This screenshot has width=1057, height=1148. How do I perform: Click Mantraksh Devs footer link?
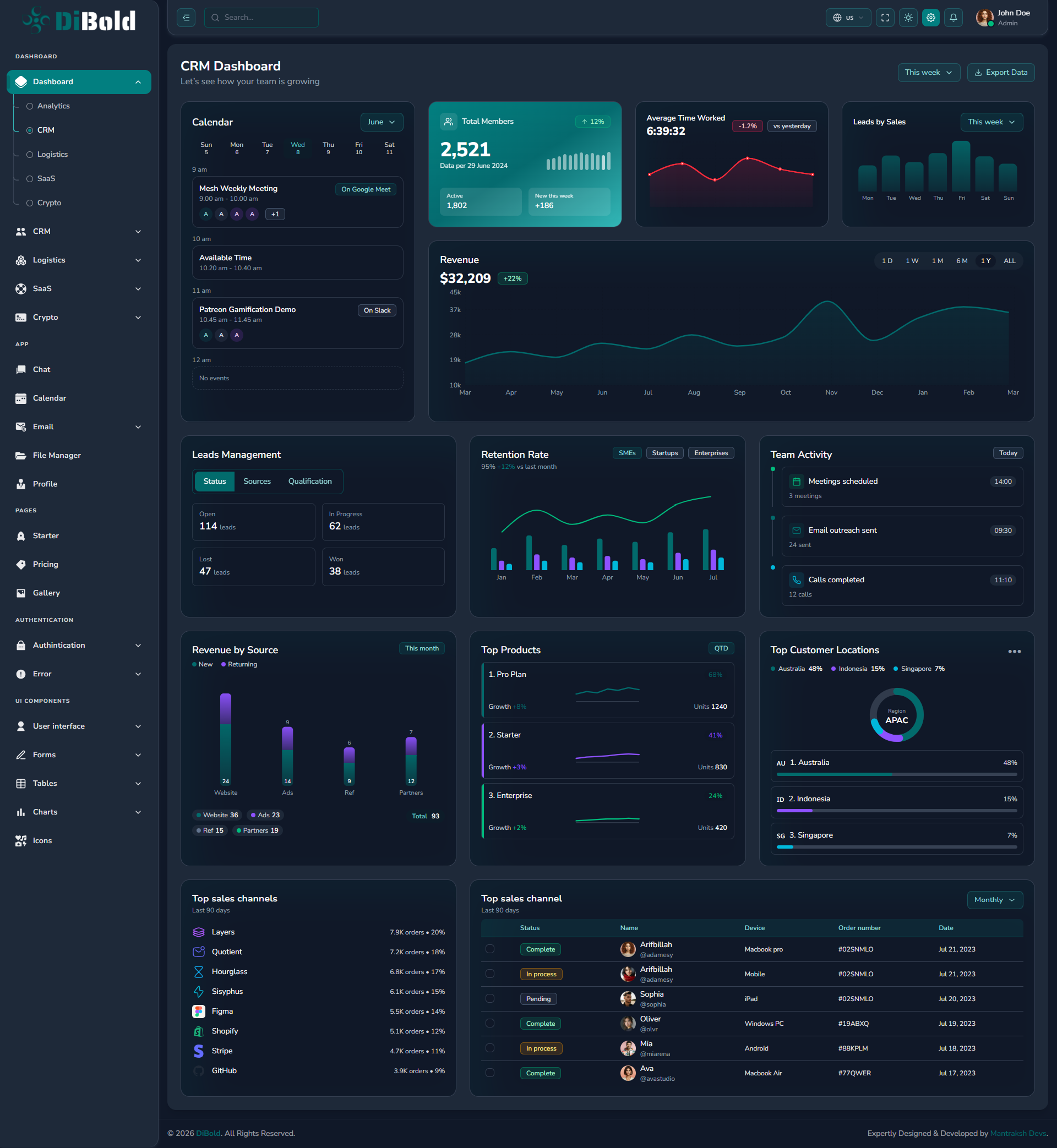[x=1018, y=1133]
